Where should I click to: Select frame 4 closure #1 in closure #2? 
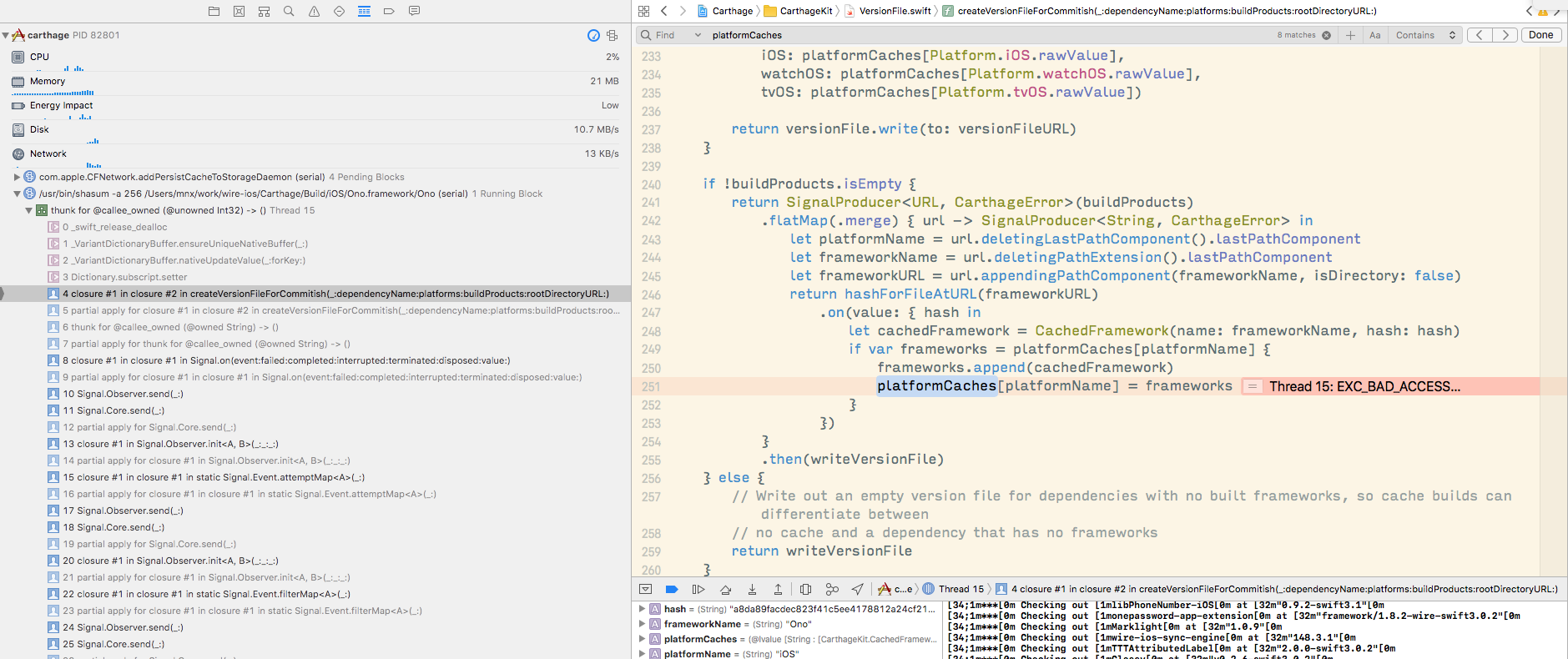point(315,294)
